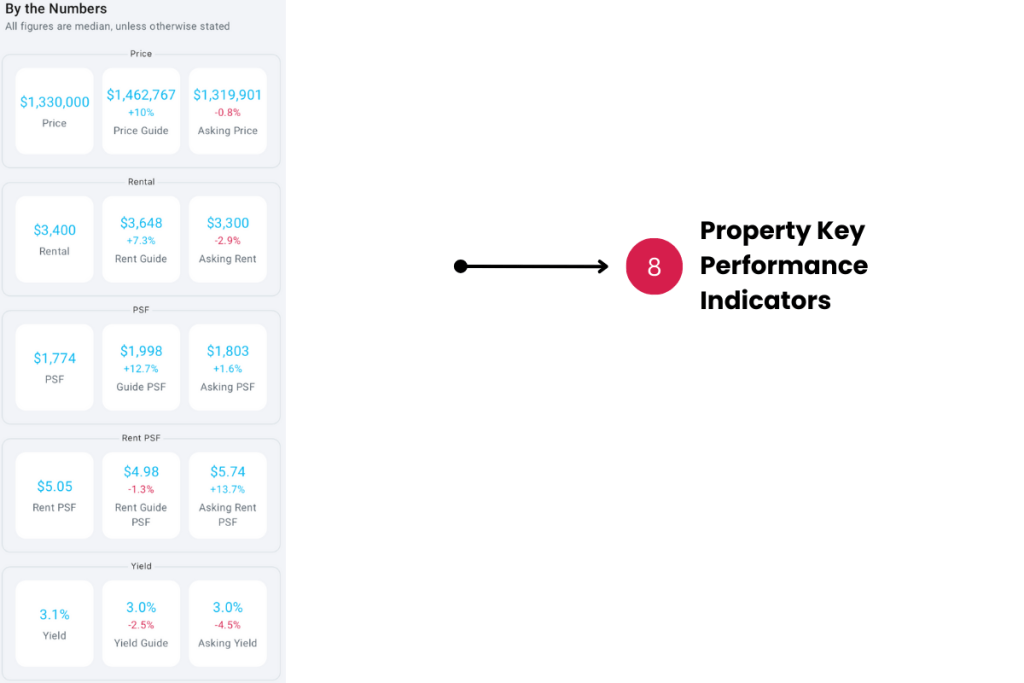1024x683 pixels.
Task: Open the $3,300 Asking Rent card
Action: pyautogui.click(x=227, y=239)
